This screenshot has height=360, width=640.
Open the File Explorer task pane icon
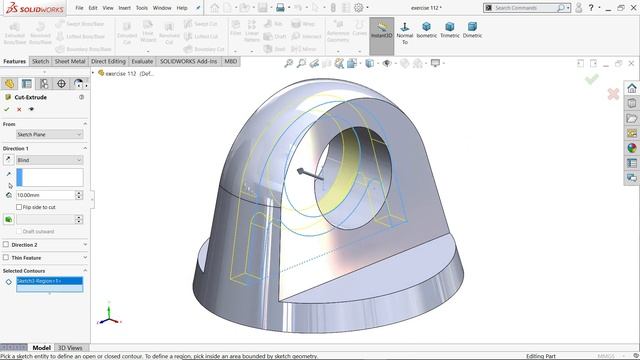[x=632, y=118]
